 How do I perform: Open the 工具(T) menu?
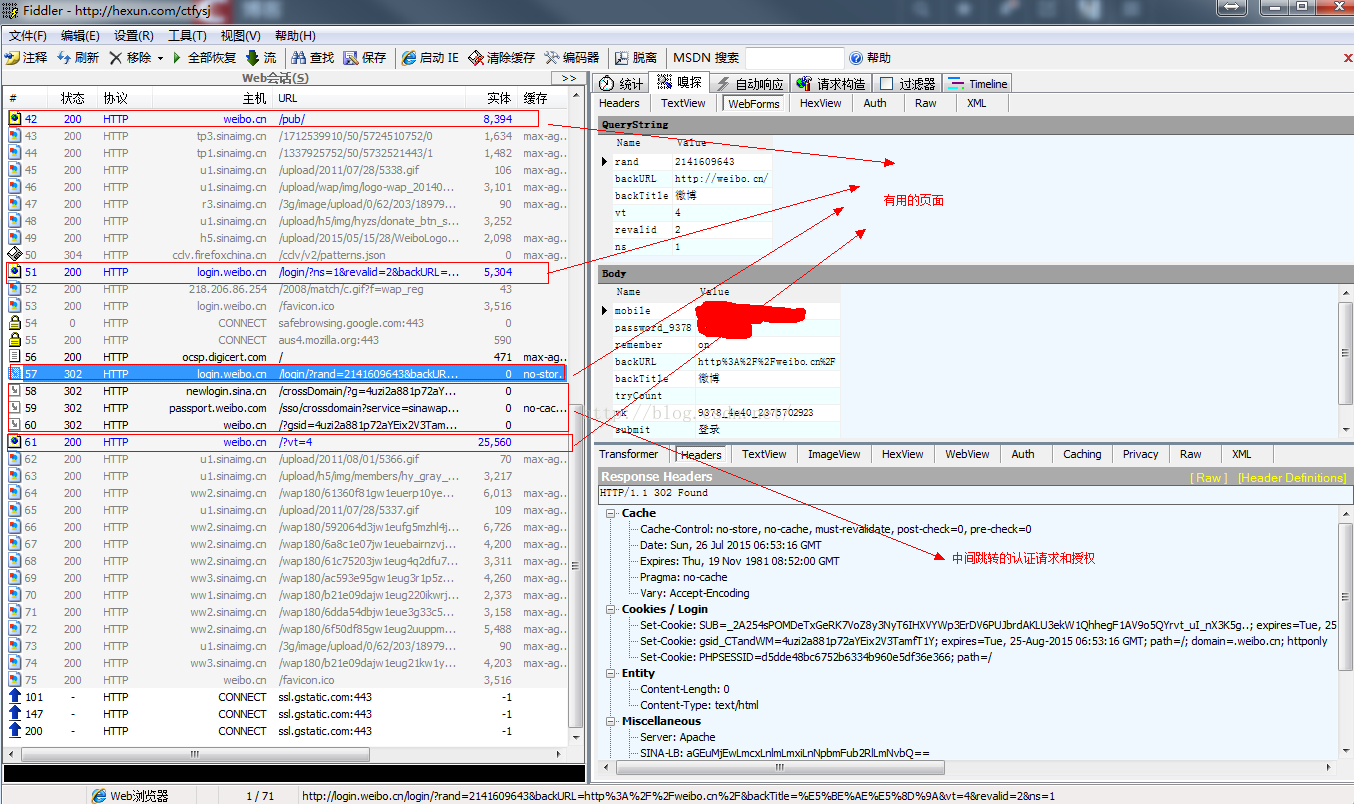(187, 35)
